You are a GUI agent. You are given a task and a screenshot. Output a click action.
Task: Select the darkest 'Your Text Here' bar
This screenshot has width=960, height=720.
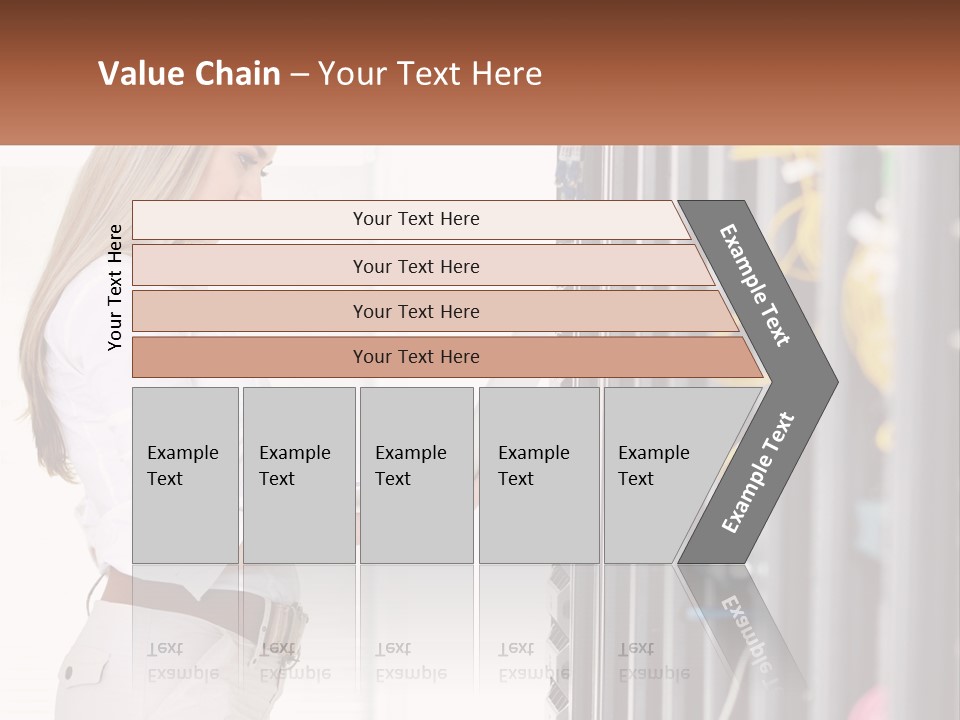click(x=415, y=357)
